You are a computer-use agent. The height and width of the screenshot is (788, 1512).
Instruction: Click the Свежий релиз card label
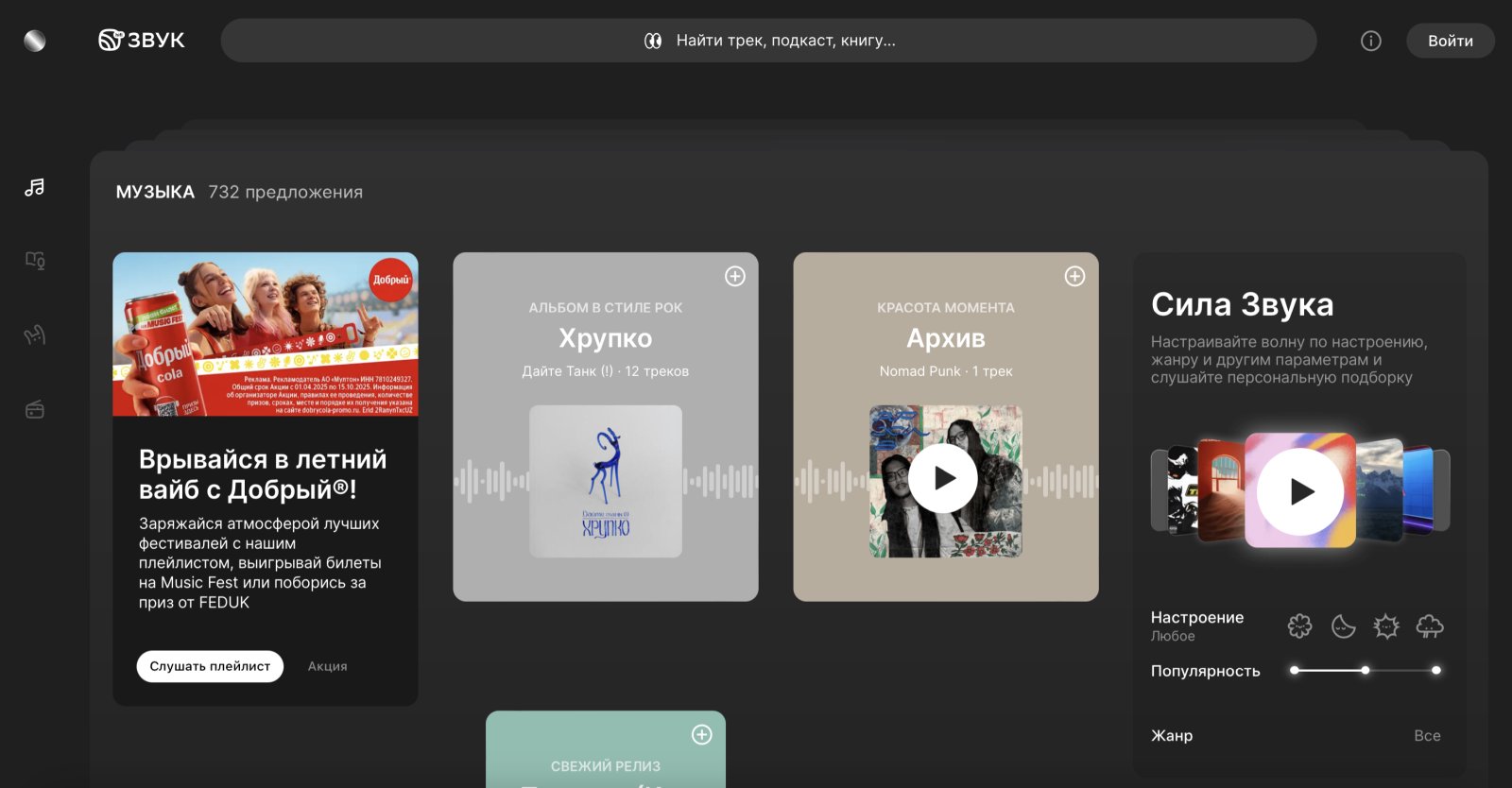[x=606, y=766]
